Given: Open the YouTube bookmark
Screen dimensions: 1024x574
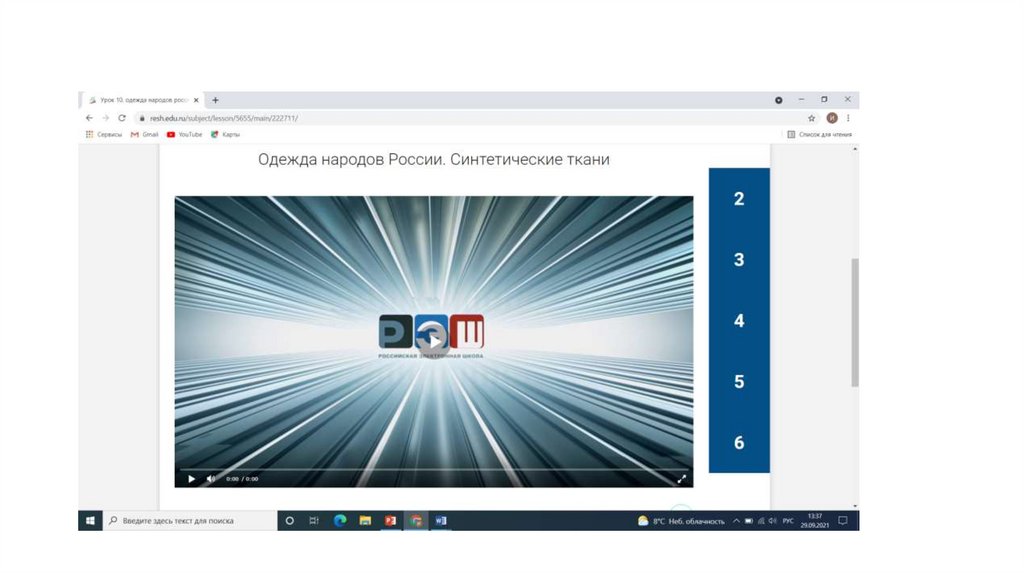Looking at the screenshot, I should [184, 135].
